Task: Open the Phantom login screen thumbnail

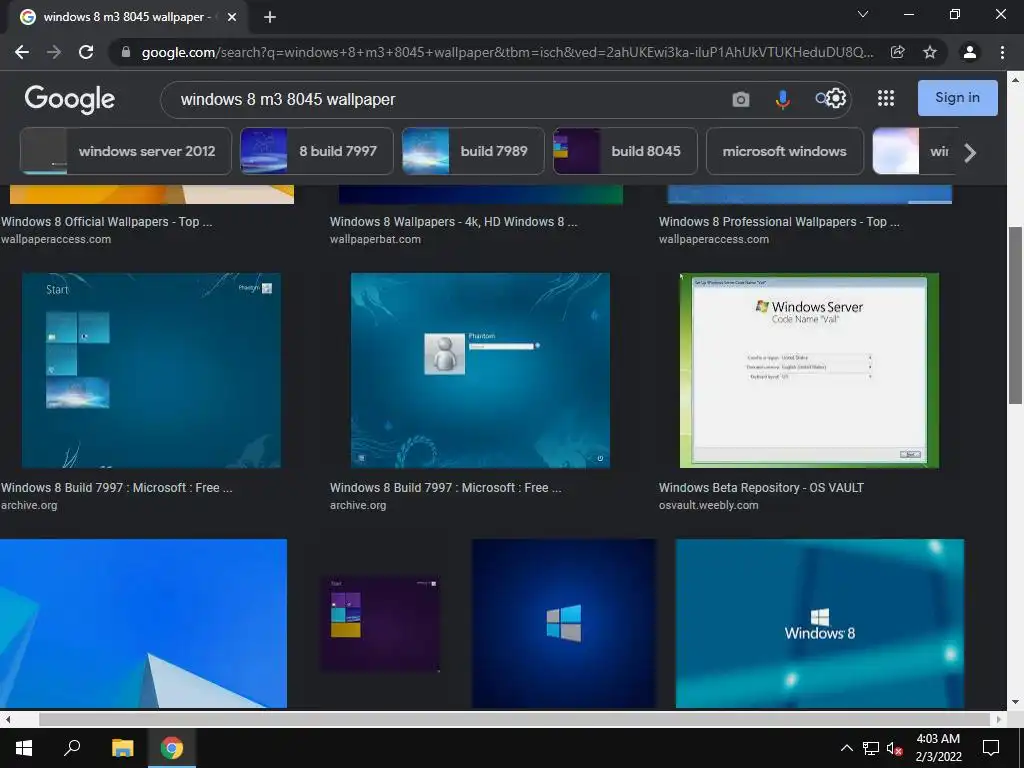Action: pyautogui.click(x=480, y=370)
